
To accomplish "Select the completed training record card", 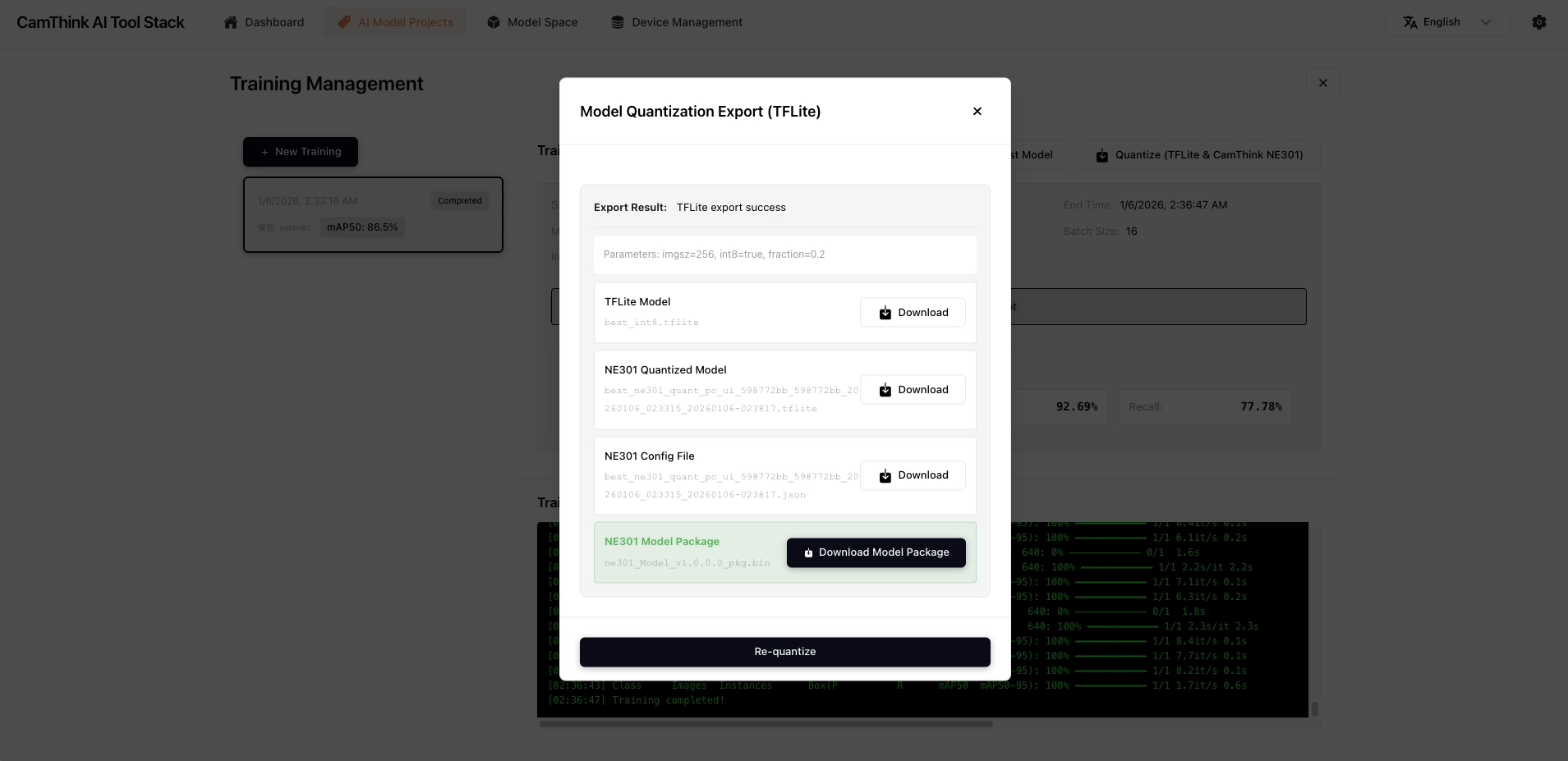I will (373, 214).
